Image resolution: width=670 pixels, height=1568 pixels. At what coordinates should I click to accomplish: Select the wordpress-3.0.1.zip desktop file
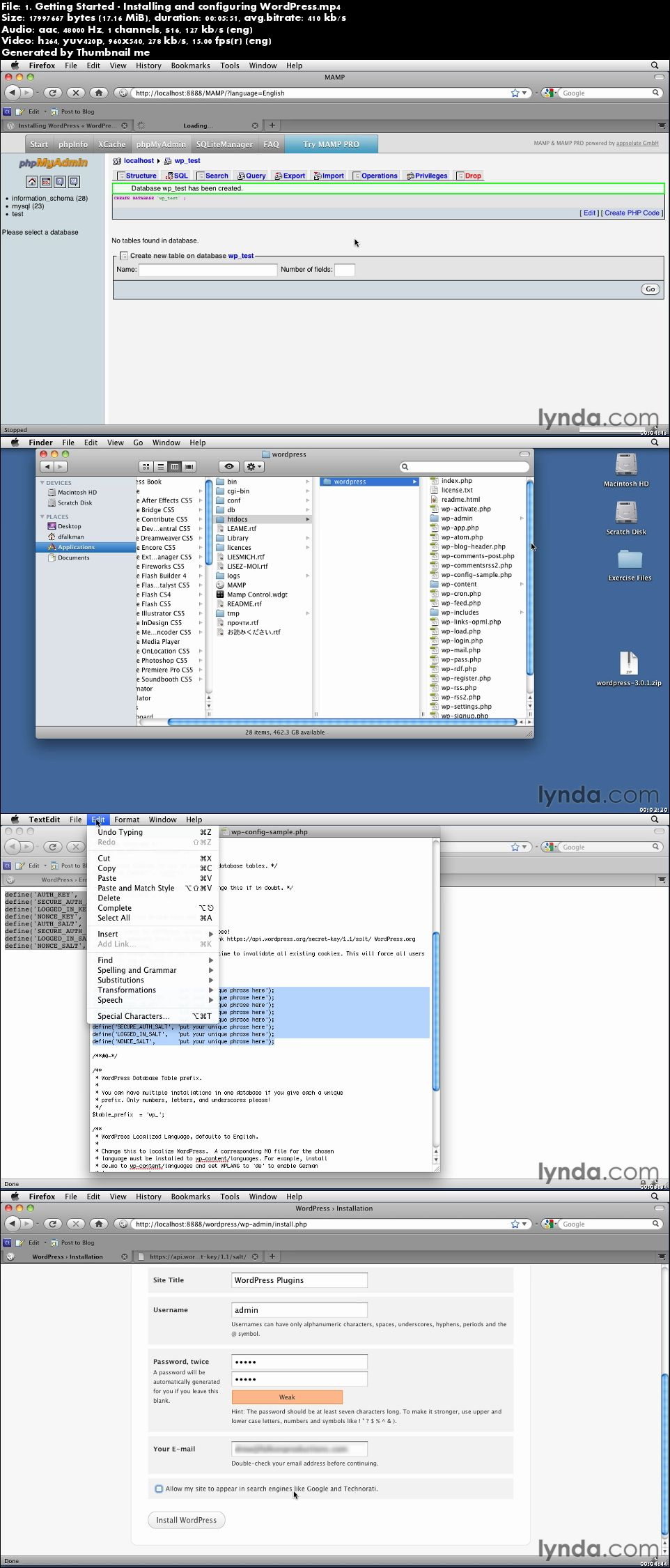click(x=629, y=669)
